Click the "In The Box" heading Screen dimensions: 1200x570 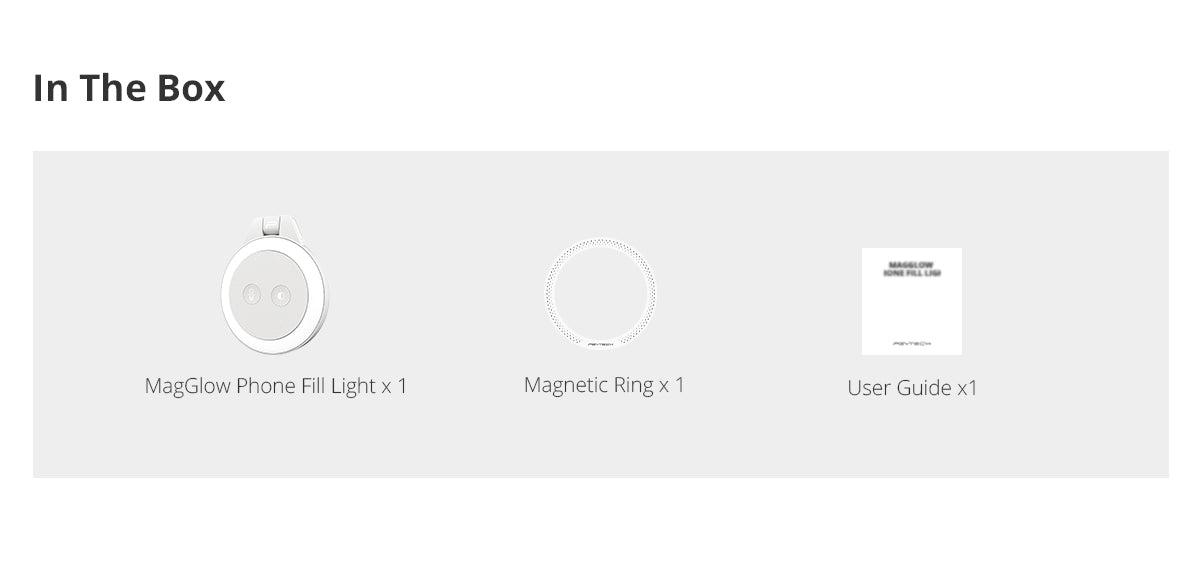pos(129,88)
